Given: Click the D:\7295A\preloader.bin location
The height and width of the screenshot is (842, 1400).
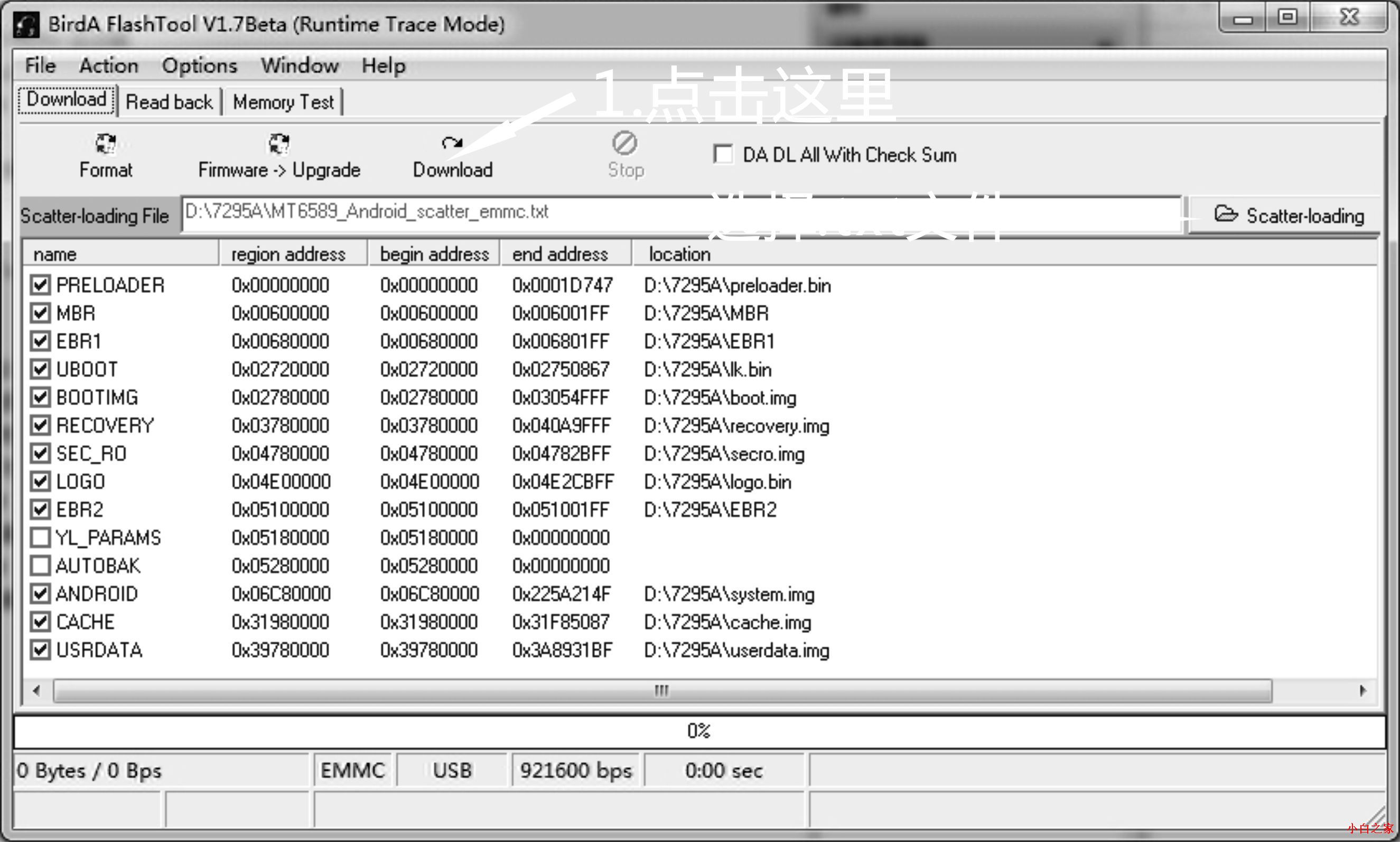Looking at the screenshot, I should [737, 285].
